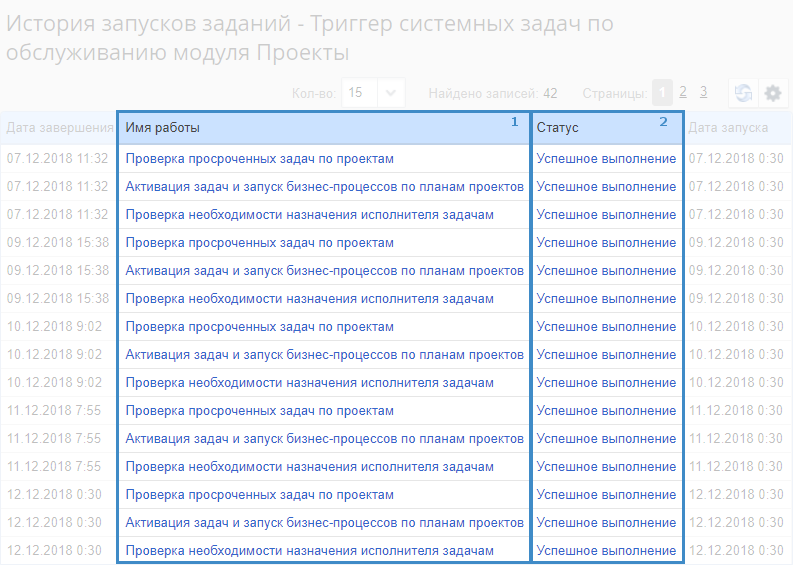Open Проверка просроченных задач from 09.12.2018 15:38
Image resolution: width=793 pixels, height=565 pixels.
(x=259, y=242)
